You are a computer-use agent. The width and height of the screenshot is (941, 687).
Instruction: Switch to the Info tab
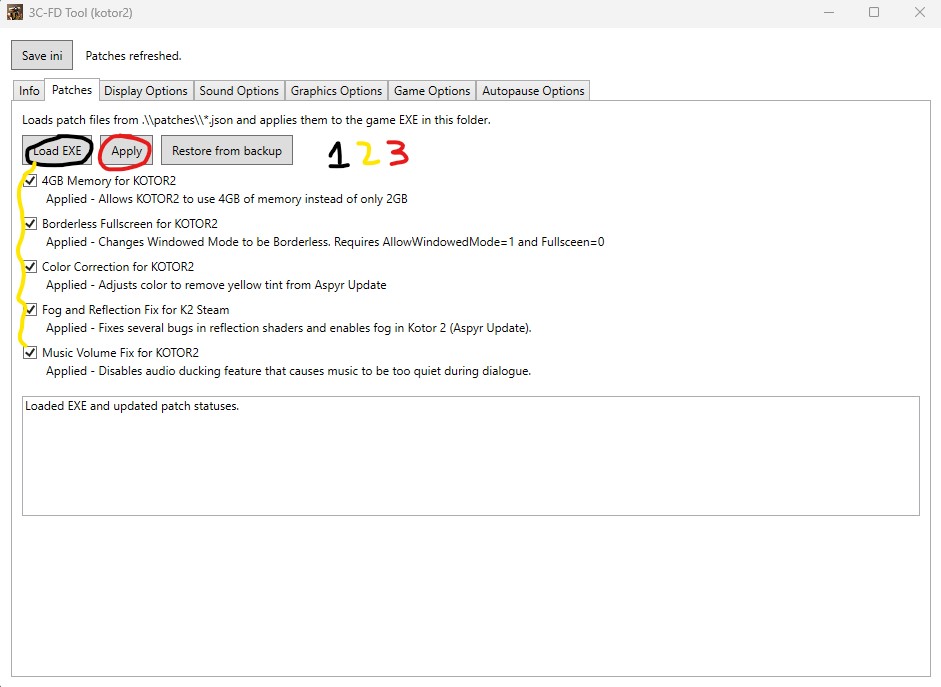[x=29, y=91]
